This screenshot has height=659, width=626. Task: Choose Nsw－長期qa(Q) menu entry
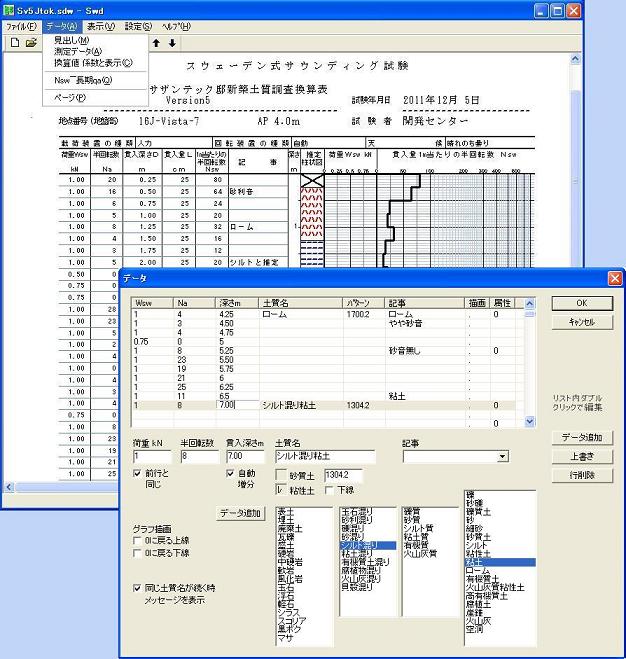(x=83, y=80)
